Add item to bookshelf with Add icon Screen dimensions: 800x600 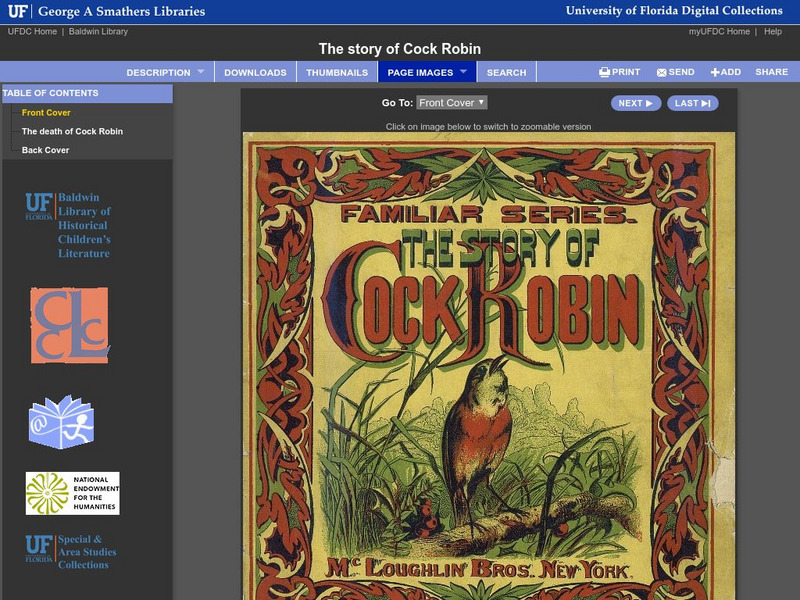coord(726,72)
